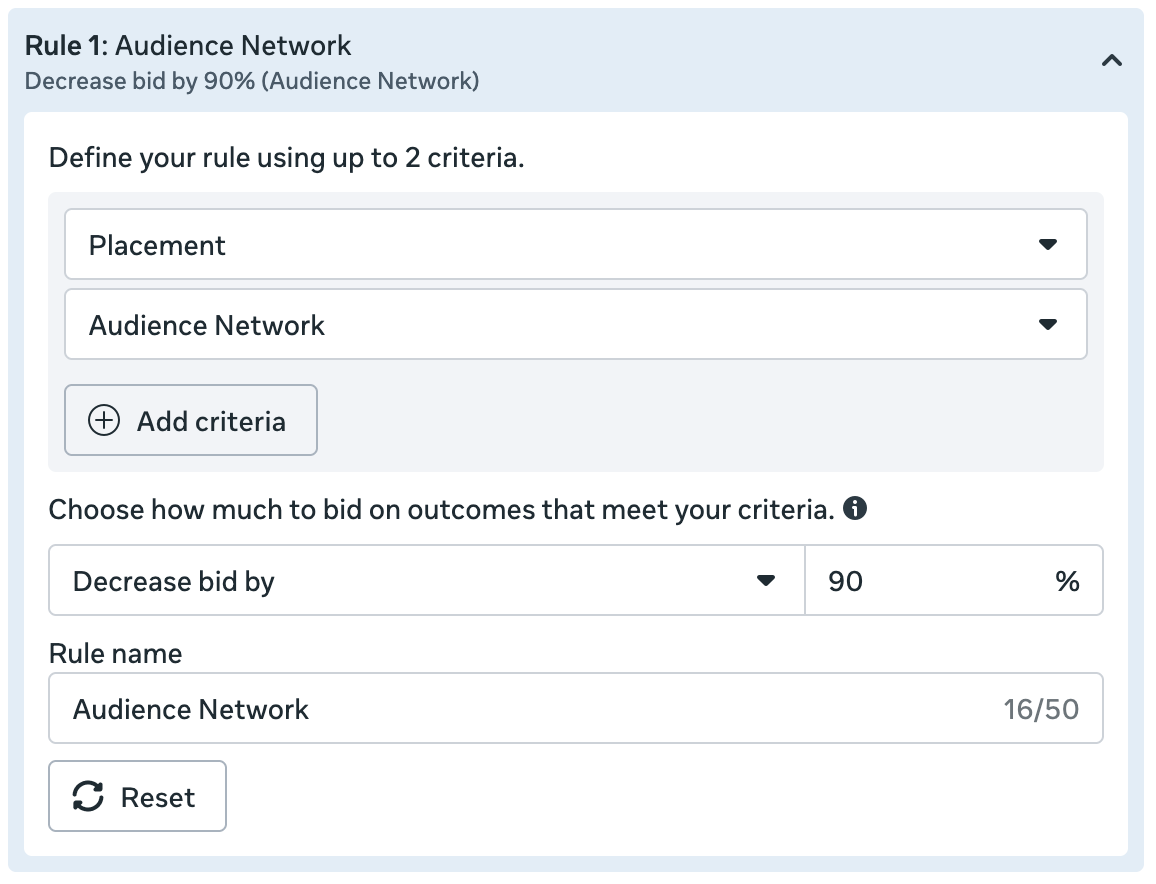Click the caret arrow on the Placement field
Image resolution: width=1156 pixels, height=884 pixels.
(x=1047, y=245)
